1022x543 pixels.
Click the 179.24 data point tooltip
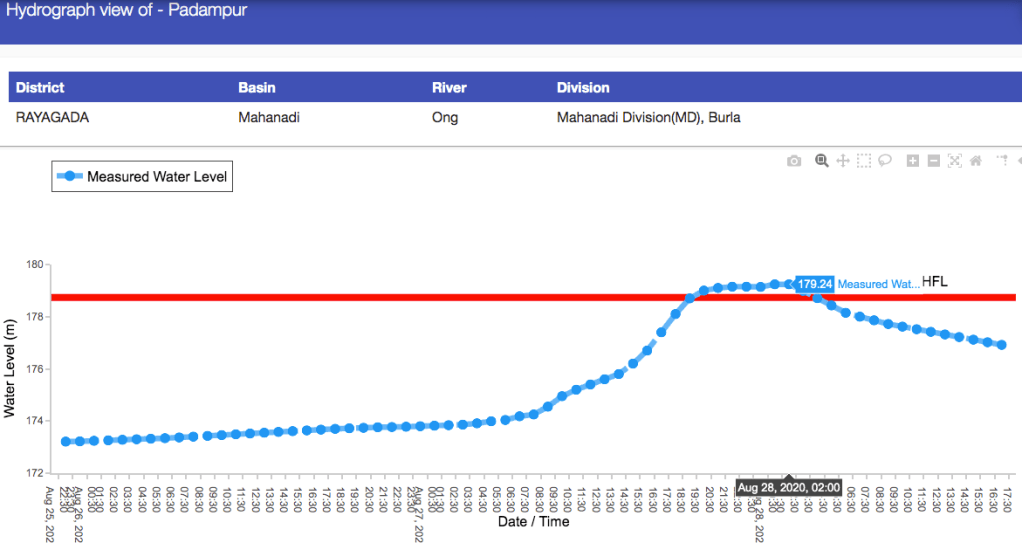tap(815, 284)
